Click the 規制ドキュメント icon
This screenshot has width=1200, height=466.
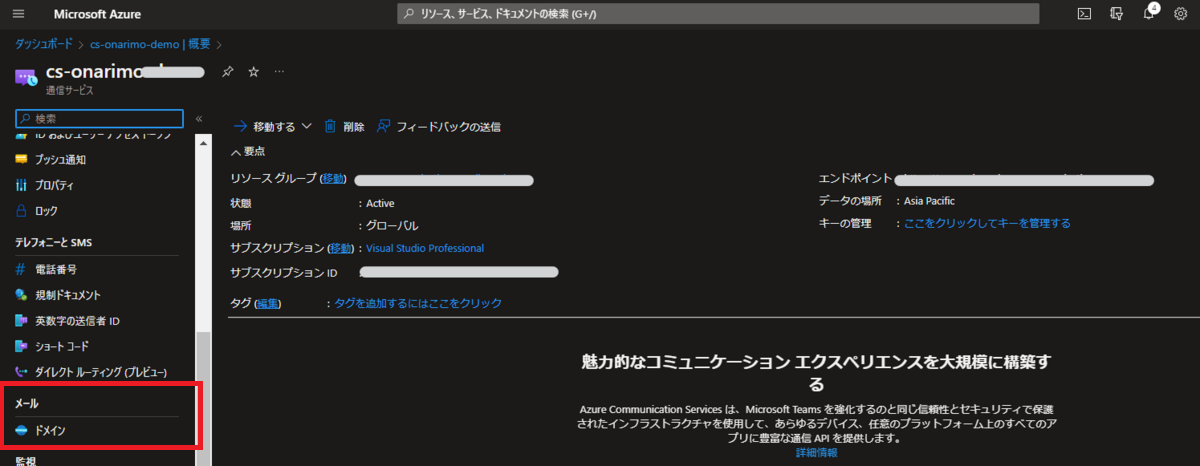coord(21,296)
